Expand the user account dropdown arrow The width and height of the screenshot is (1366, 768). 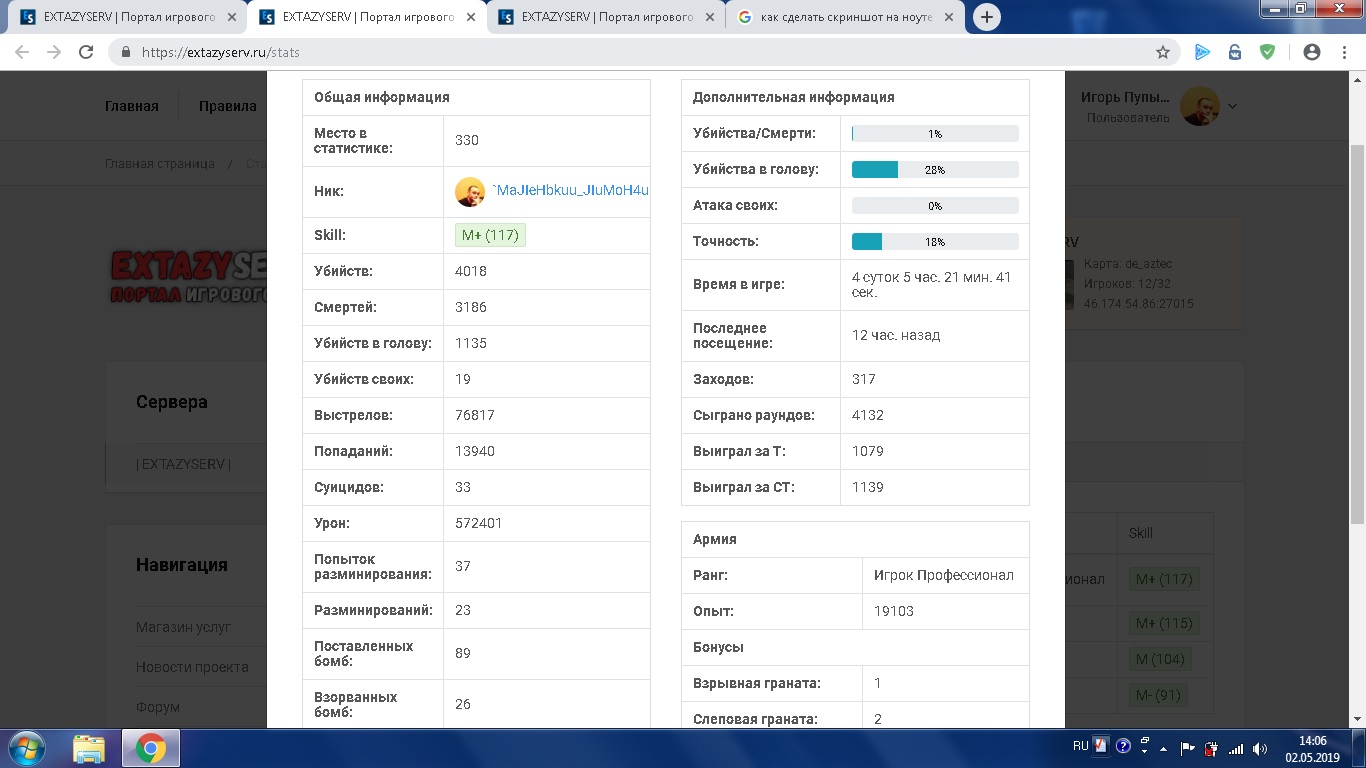(x=1233, y=106)
